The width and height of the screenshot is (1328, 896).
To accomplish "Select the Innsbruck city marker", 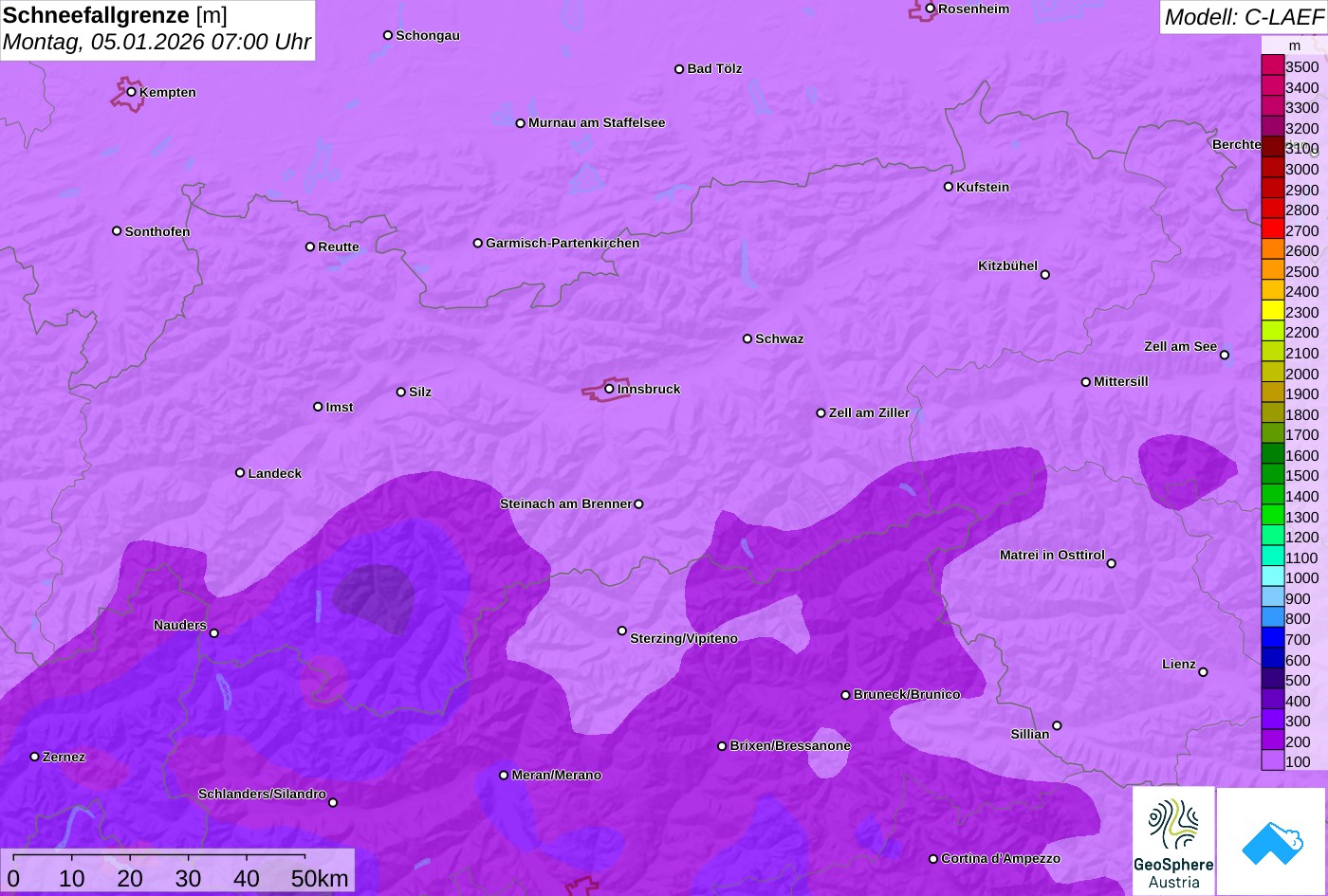I will (x=609, y=389).
